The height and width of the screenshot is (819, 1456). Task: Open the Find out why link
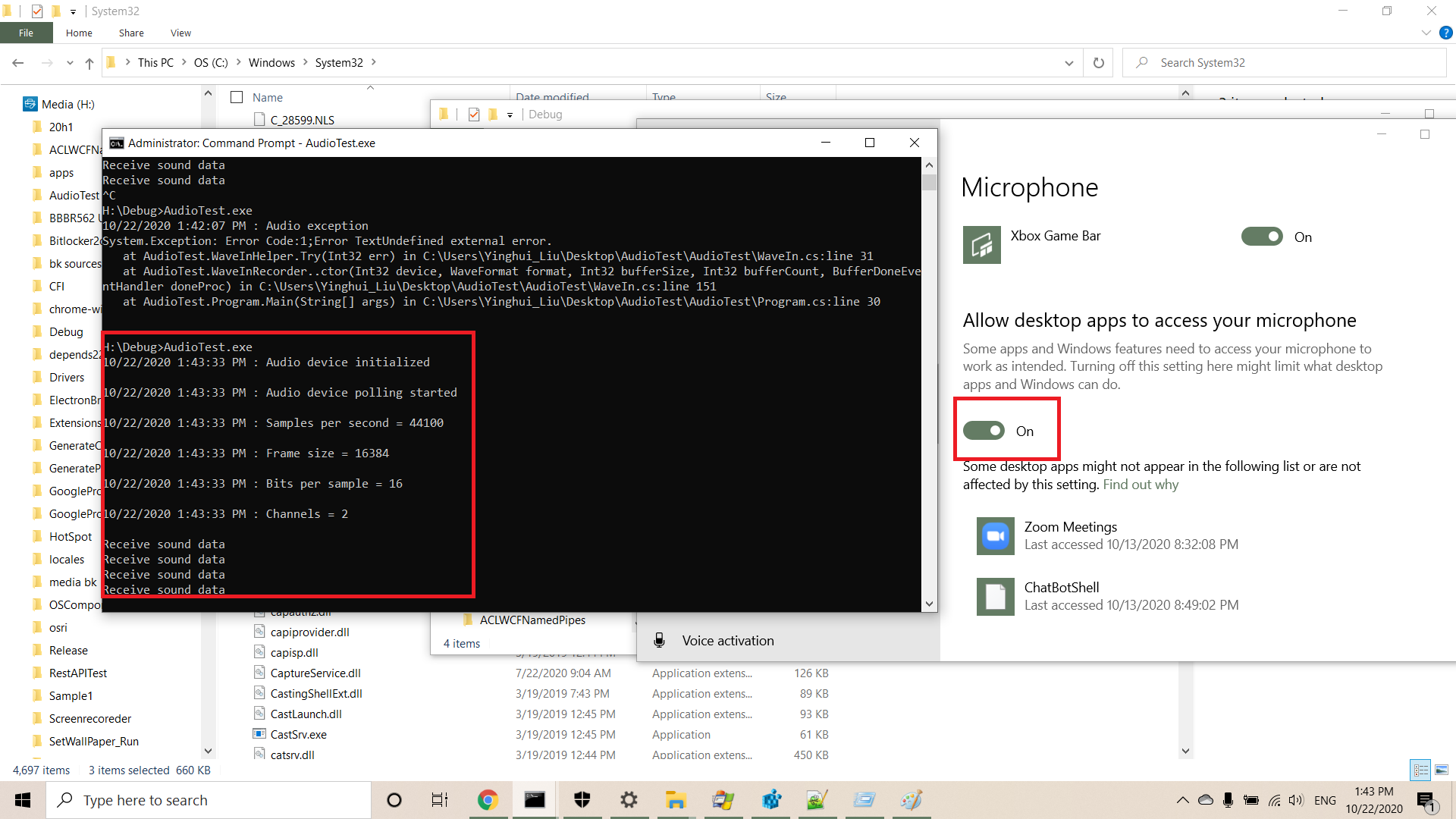(x=1141, y=485)
